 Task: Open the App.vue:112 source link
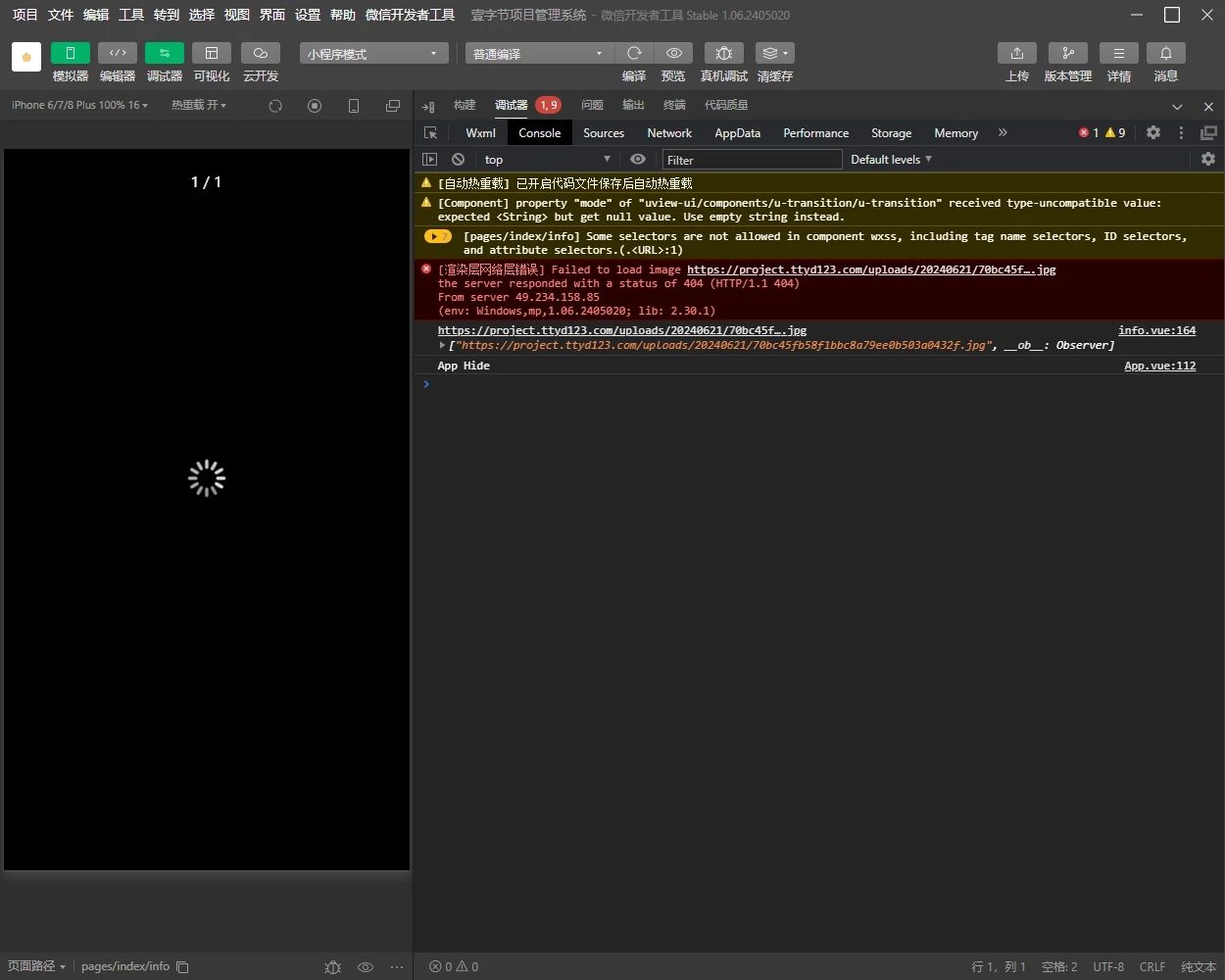click(1160, 366)
